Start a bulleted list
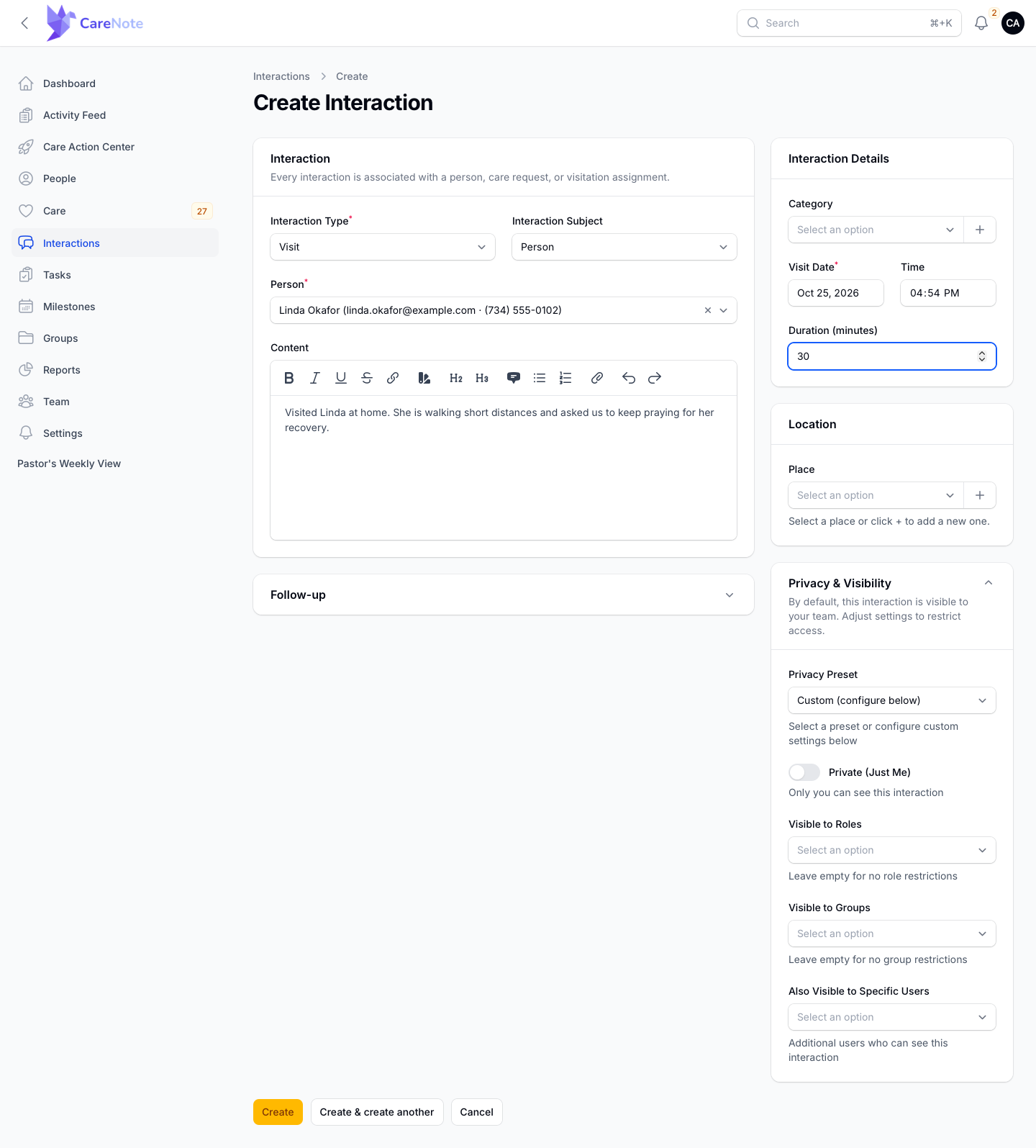Viewport: 1036px width, 1148px height. click(x=540, y=378)
